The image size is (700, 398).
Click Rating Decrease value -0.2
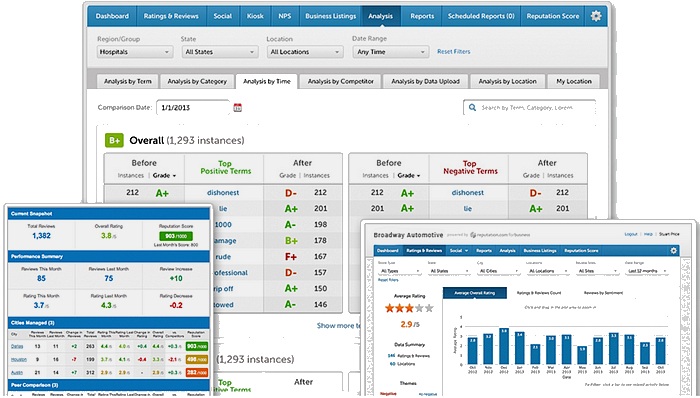[x=176, y=306]
